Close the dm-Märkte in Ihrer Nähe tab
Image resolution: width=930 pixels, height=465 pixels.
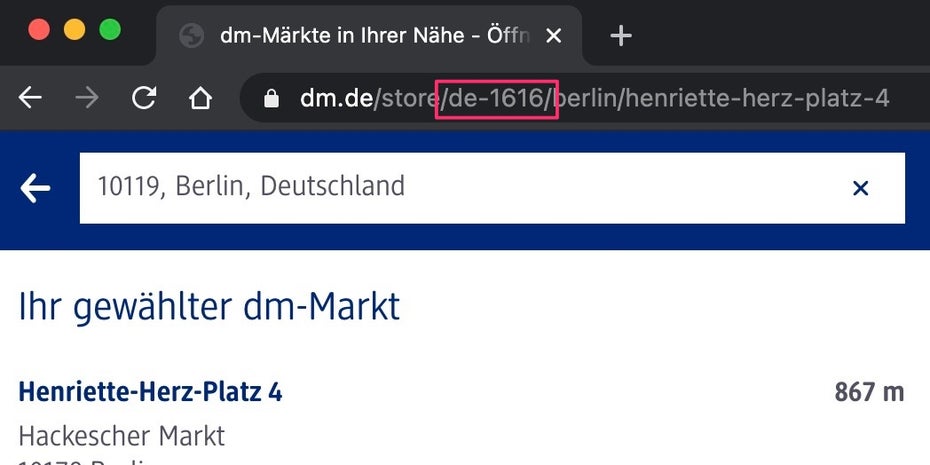(553, 36)
